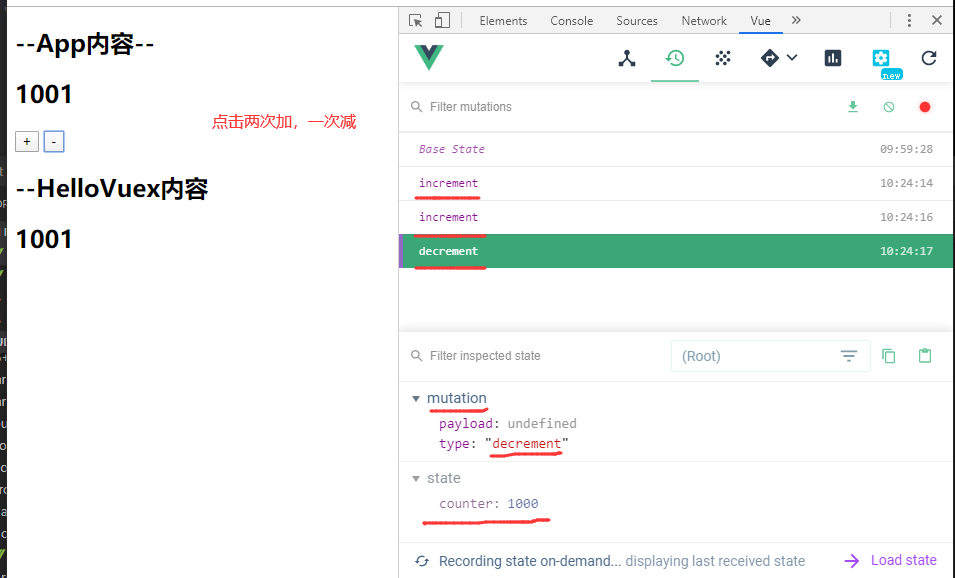Click the Revert All mutations icon
The width and height of the screenshot is (955, 578).
point(889,107)
